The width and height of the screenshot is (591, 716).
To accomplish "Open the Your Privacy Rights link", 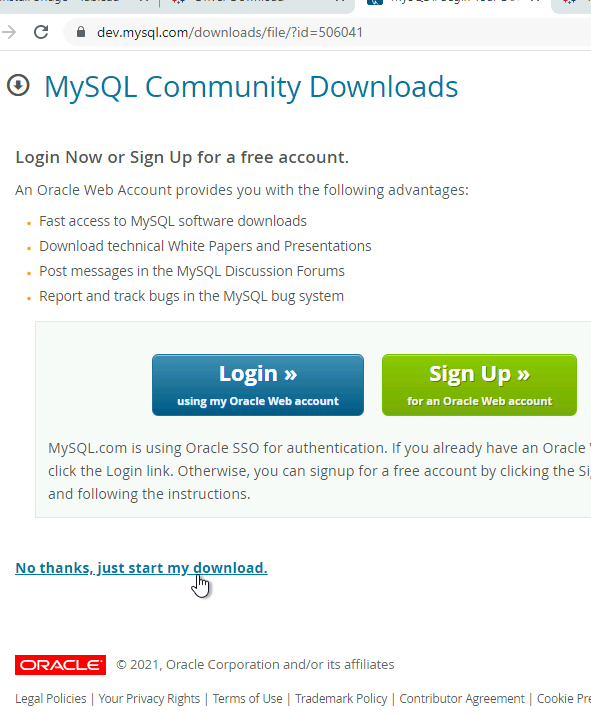I will [149, 699].
